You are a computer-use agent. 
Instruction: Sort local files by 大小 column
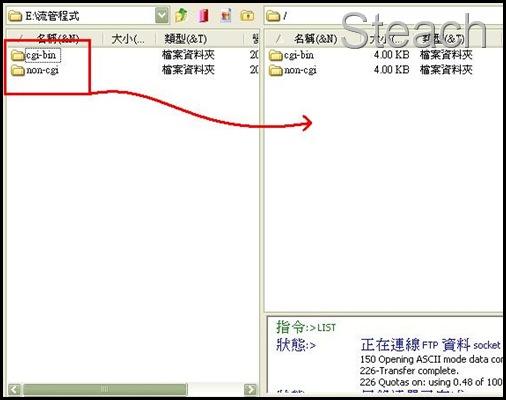pos(129,39)
